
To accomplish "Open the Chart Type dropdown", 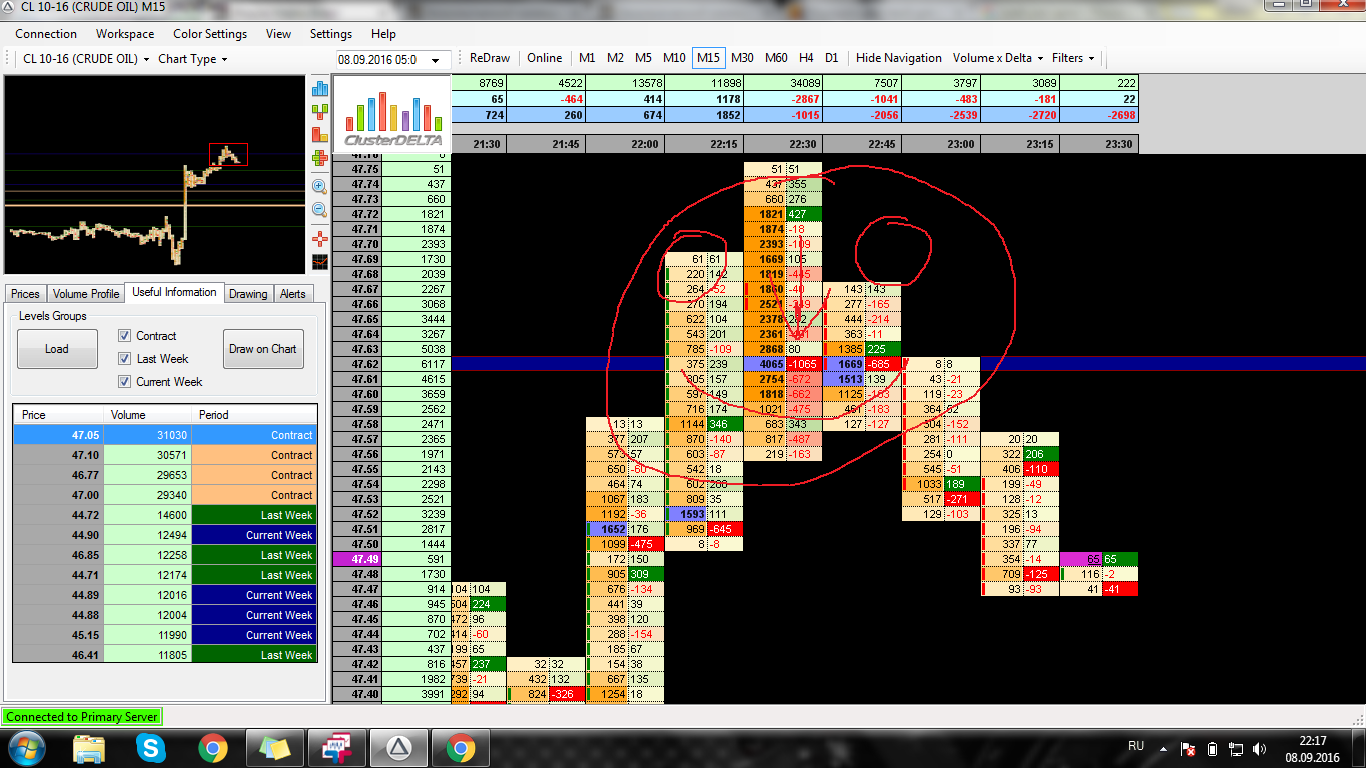I will coord(193,58).
